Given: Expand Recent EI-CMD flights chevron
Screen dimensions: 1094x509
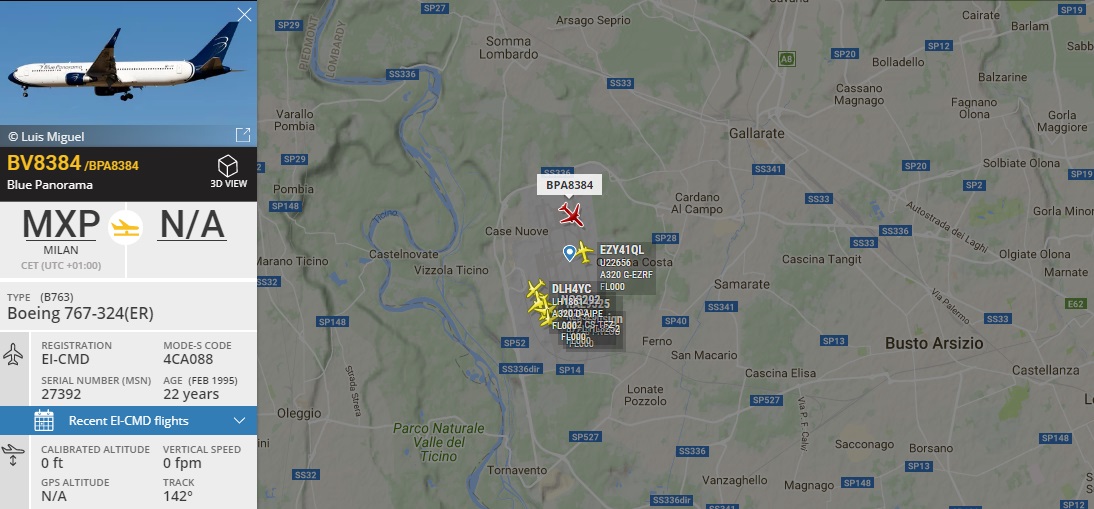Looking at the screenshot, I should tap(239, 420).
